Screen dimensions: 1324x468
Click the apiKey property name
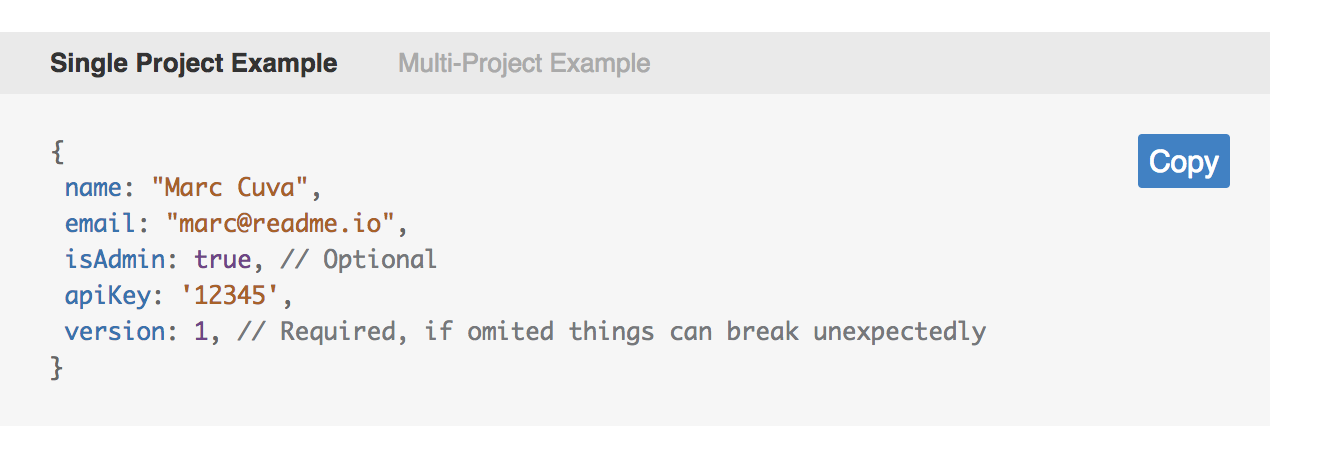108,296
